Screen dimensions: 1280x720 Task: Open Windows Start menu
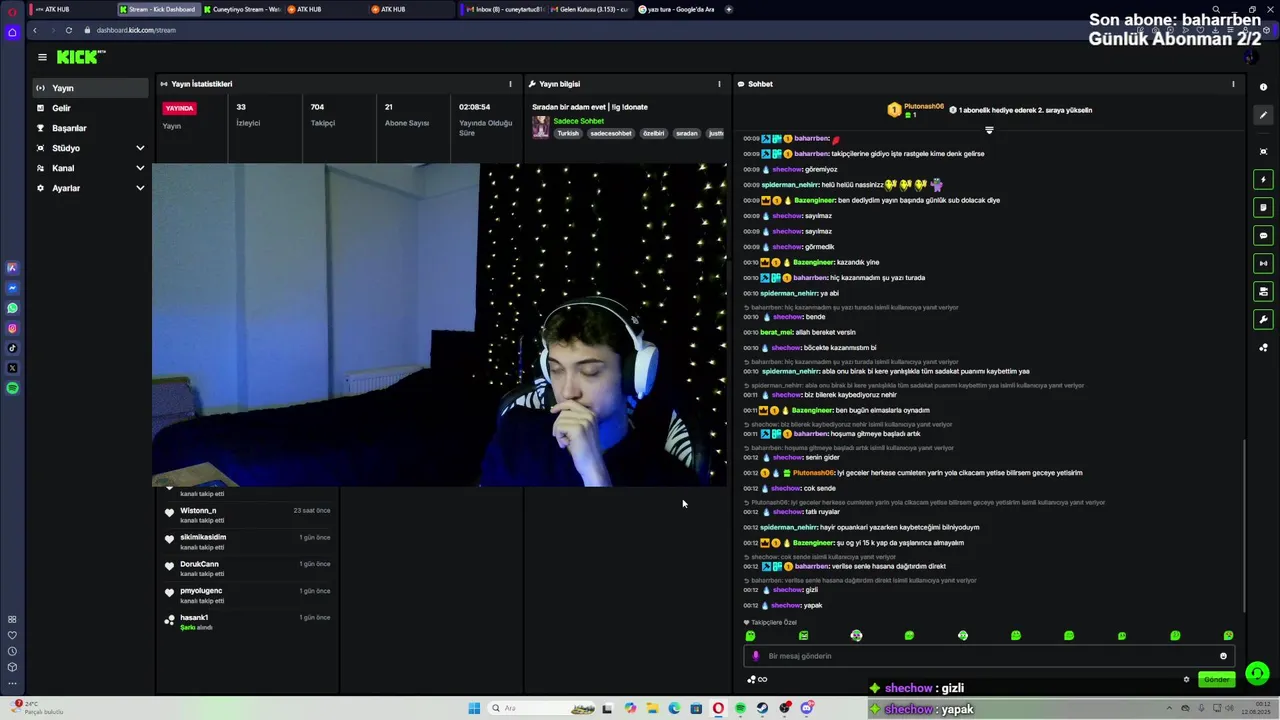474,708
